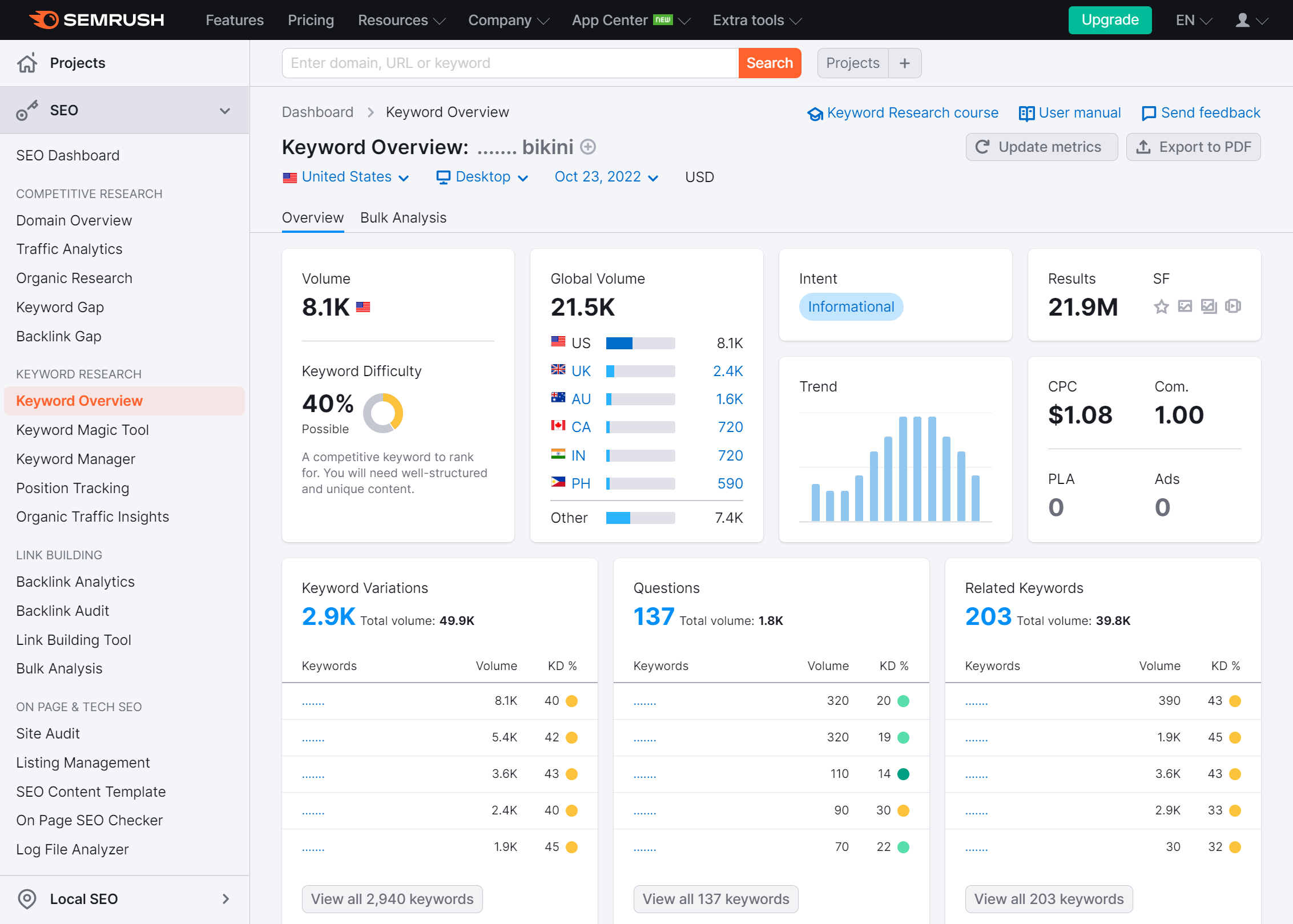Click the Philippines flag in Global Volume

coord(558,482)
